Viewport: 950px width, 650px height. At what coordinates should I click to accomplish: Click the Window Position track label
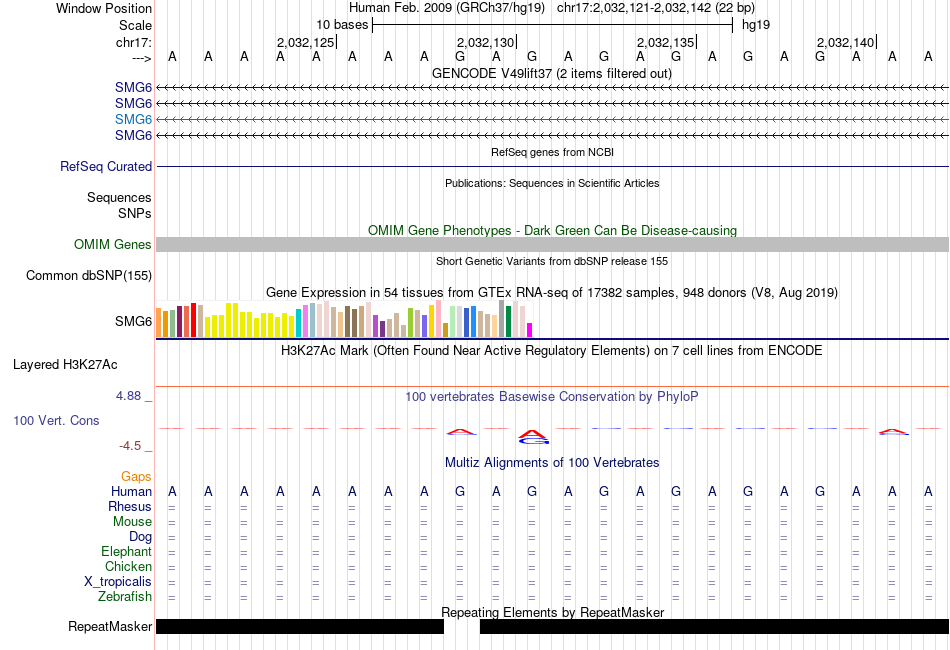click(x=104, y=8)
